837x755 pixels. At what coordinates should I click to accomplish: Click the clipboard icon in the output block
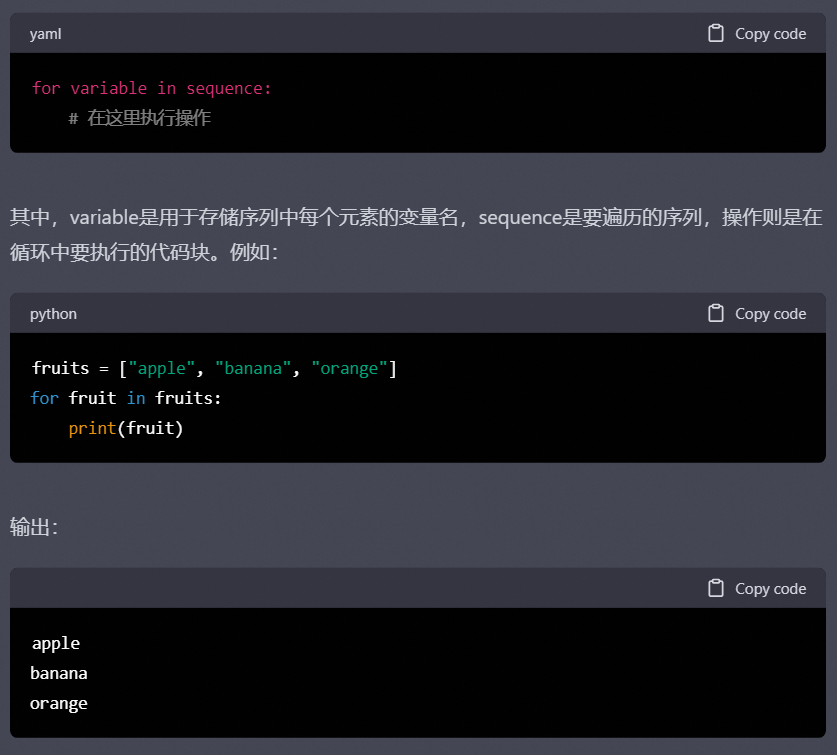tap(715, 588)
